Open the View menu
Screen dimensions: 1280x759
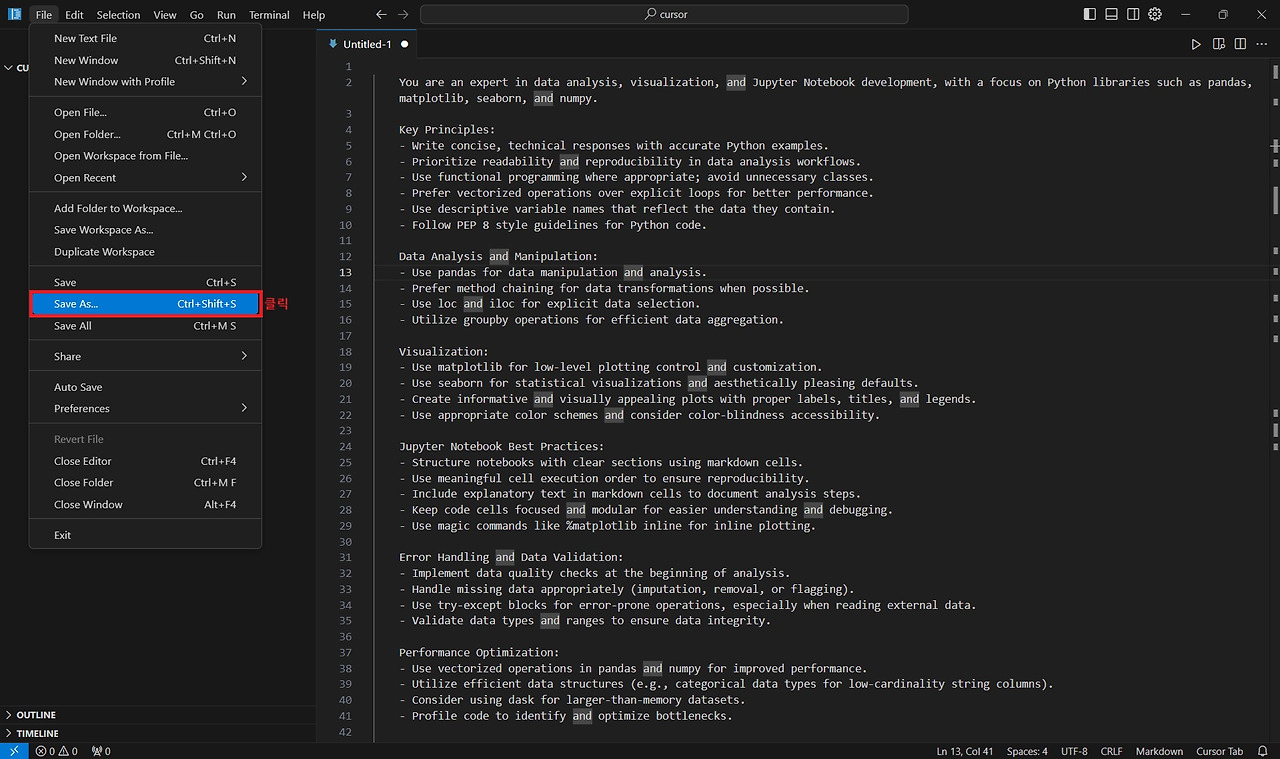[x=165, y=15]
